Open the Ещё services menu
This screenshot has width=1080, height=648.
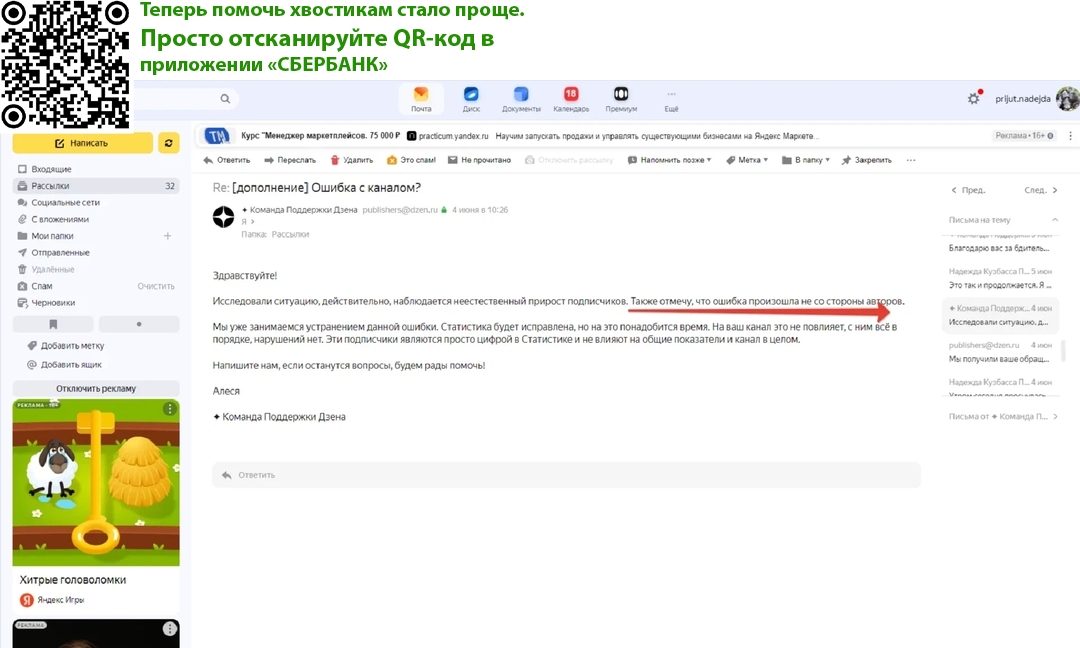pos(671,101)
